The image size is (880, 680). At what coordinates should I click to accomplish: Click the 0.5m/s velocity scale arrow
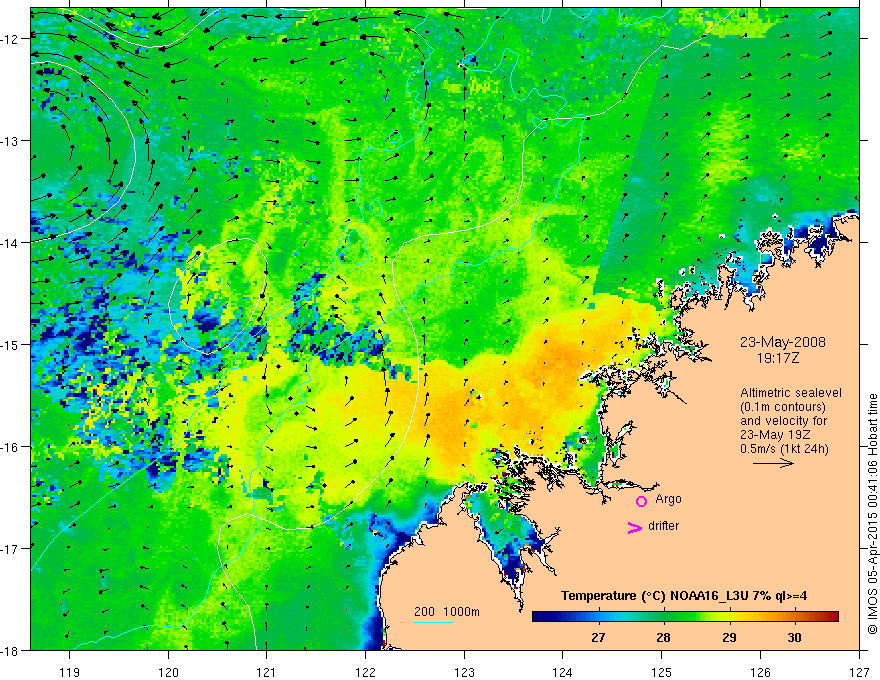pyautogui.click(x=773, y=463)
